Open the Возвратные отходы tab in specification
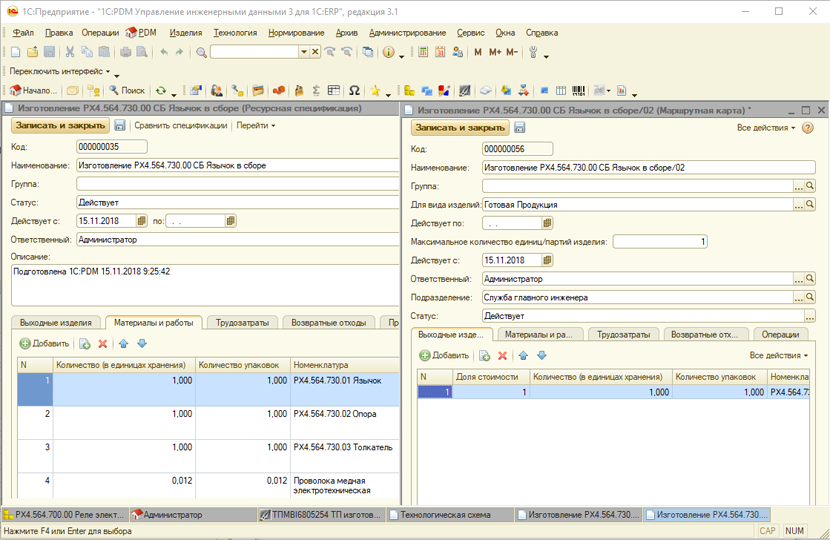830x540 pixels. tap(328, 322)
